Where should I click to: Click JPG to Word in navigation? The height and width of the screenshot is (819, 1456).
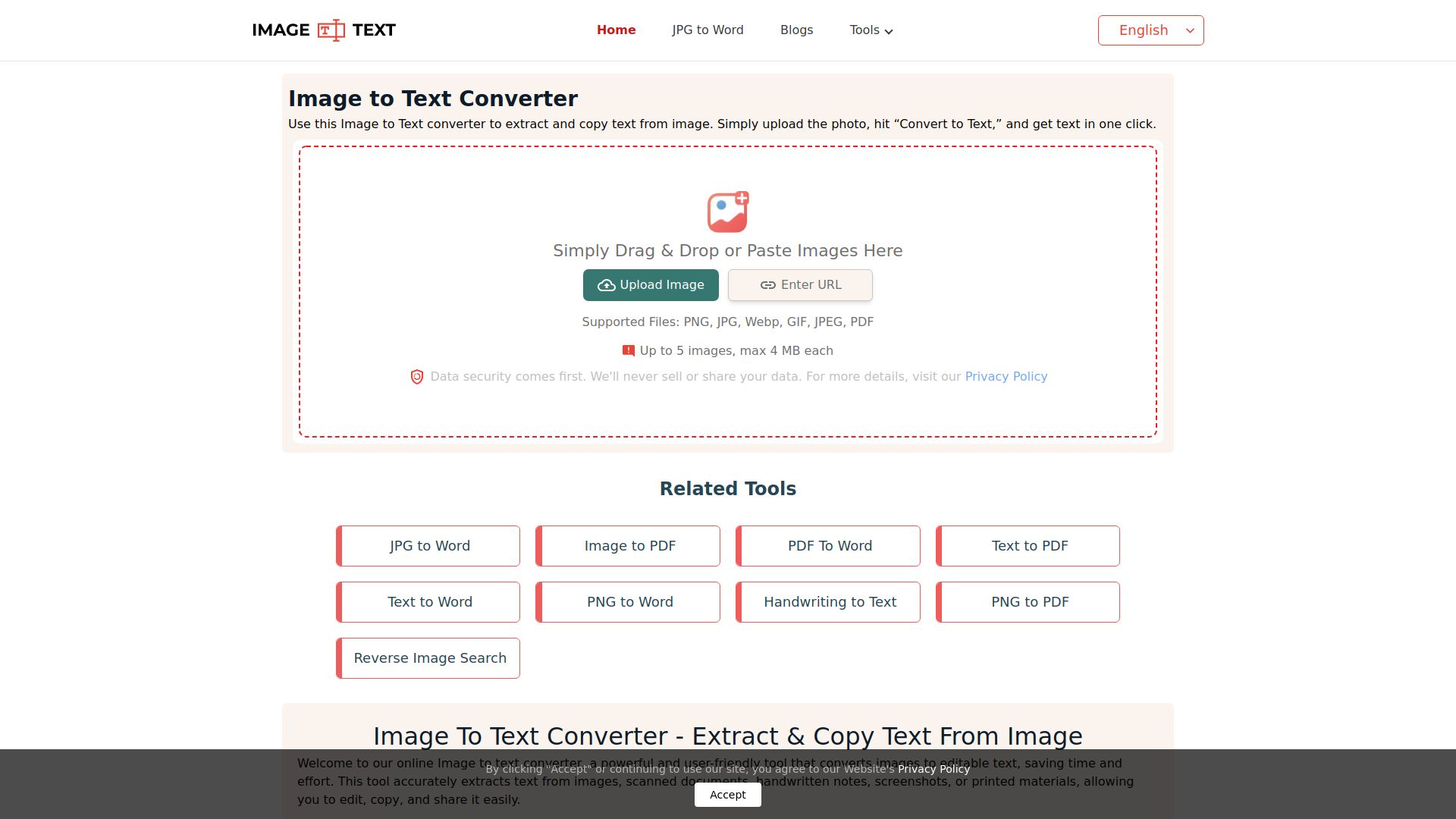point(708,30)
